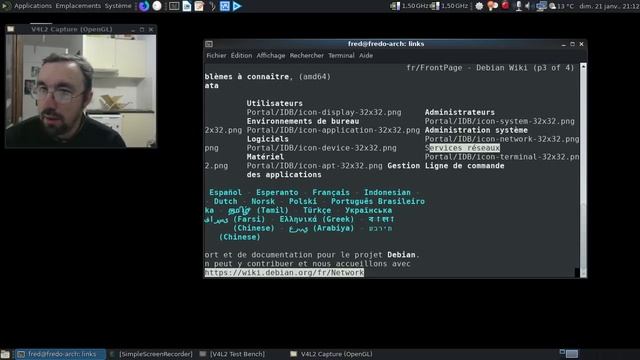Image resolution: width=640 pixels, height=360 pixels.
Task: Click the status URL wiki.debian.org/fr/Network
Action: (284, 273)
